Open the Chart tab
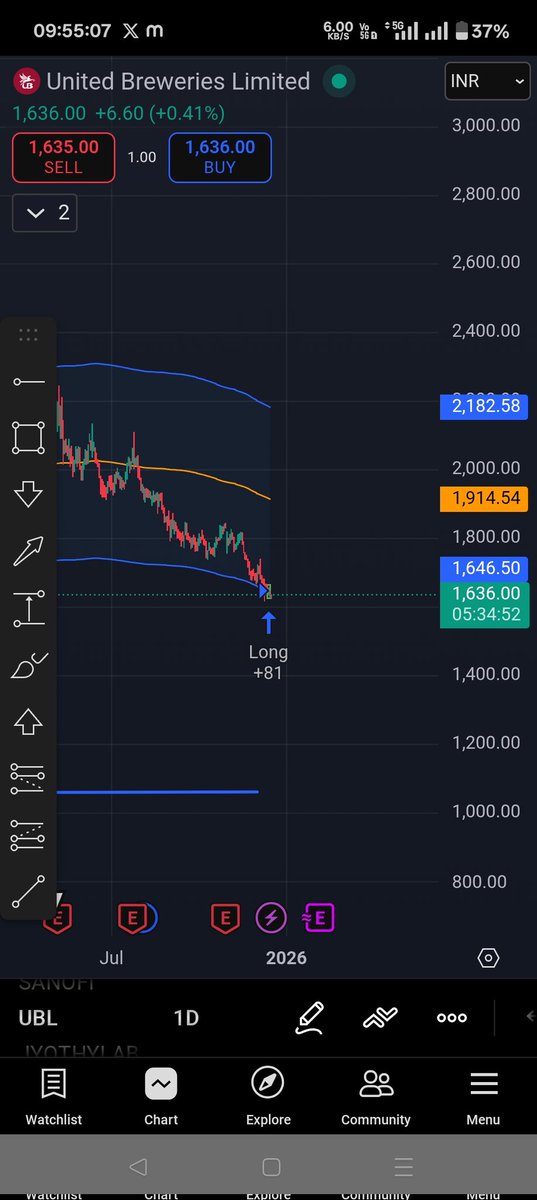The width and height of the screenshot is (537, 1200). pyautogui.click(x=161, y=1096)
